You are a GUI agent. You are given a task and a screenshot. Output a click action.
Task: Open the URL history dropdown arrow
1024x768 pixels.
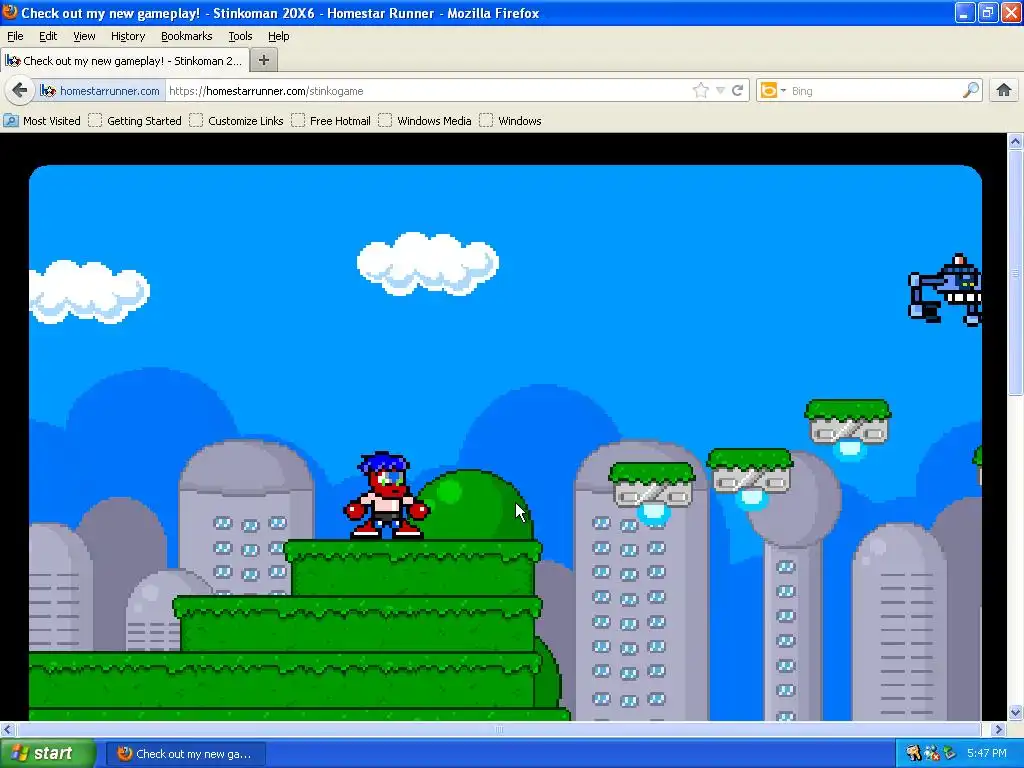click(720, 91)
